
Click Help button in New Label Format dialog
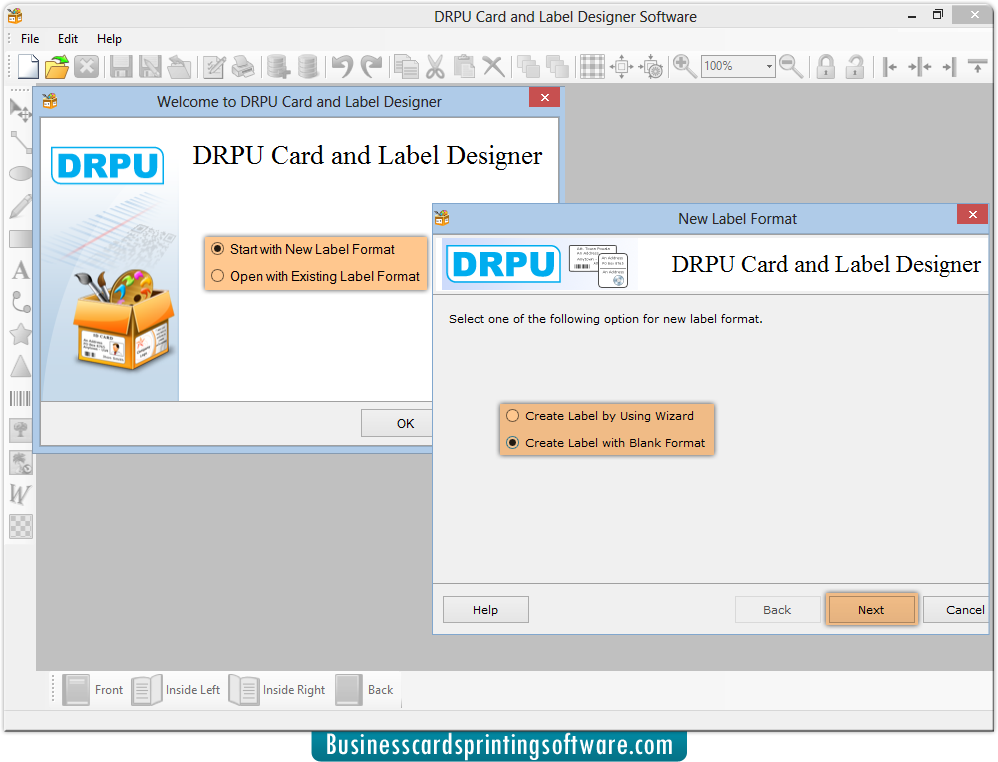[x=486, y=610]
